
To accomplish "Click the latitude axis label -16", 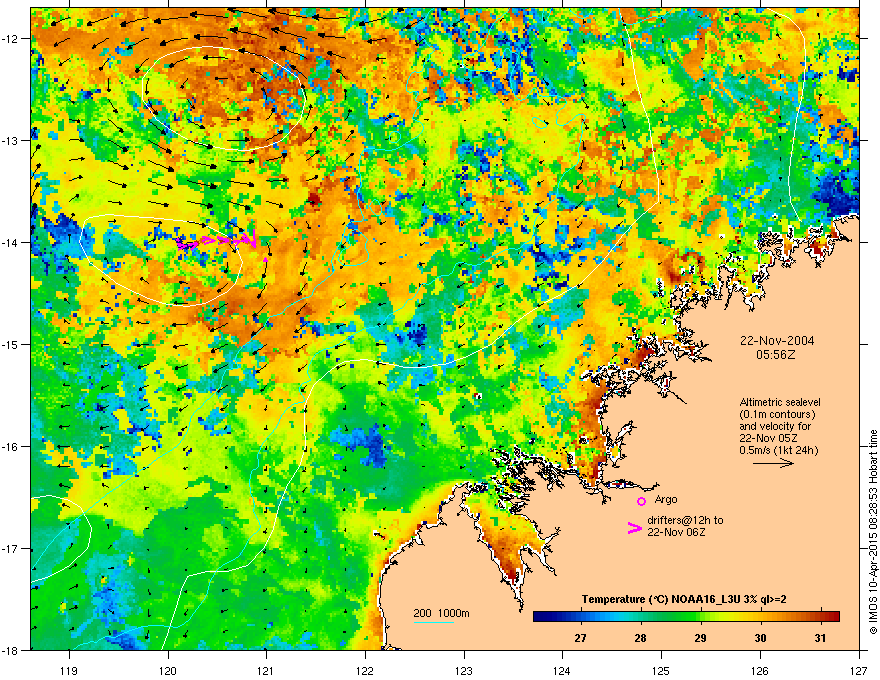I will (10, 447).
